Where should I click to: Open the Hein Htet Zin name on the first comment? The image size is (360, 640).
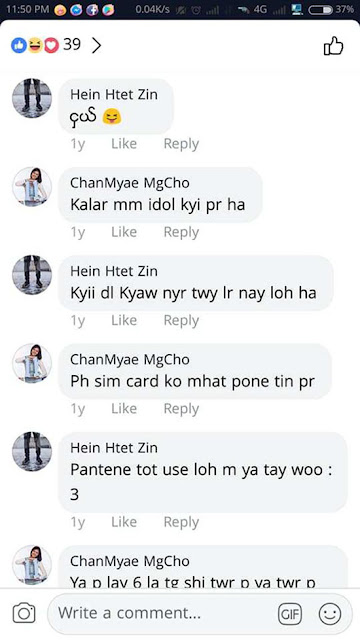114,95
